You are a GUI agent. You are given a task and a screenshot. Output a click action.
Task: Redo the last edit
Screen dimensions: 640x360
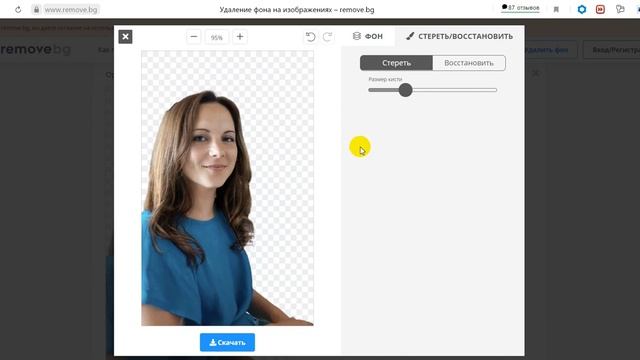[x=327, y=37]
